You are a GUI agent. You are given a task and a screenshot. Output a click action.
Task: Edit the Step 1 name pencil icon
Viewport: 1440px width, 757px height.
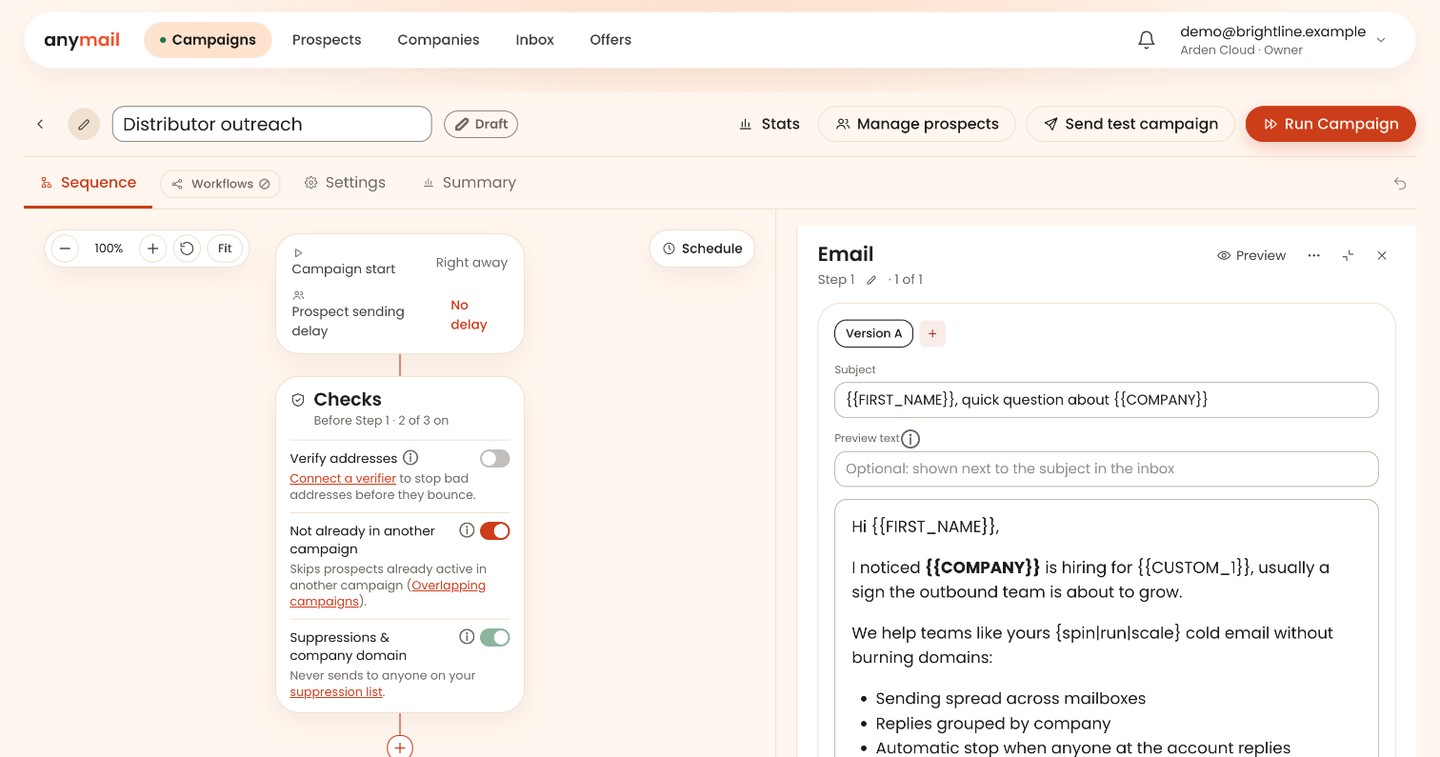[871, 280]
